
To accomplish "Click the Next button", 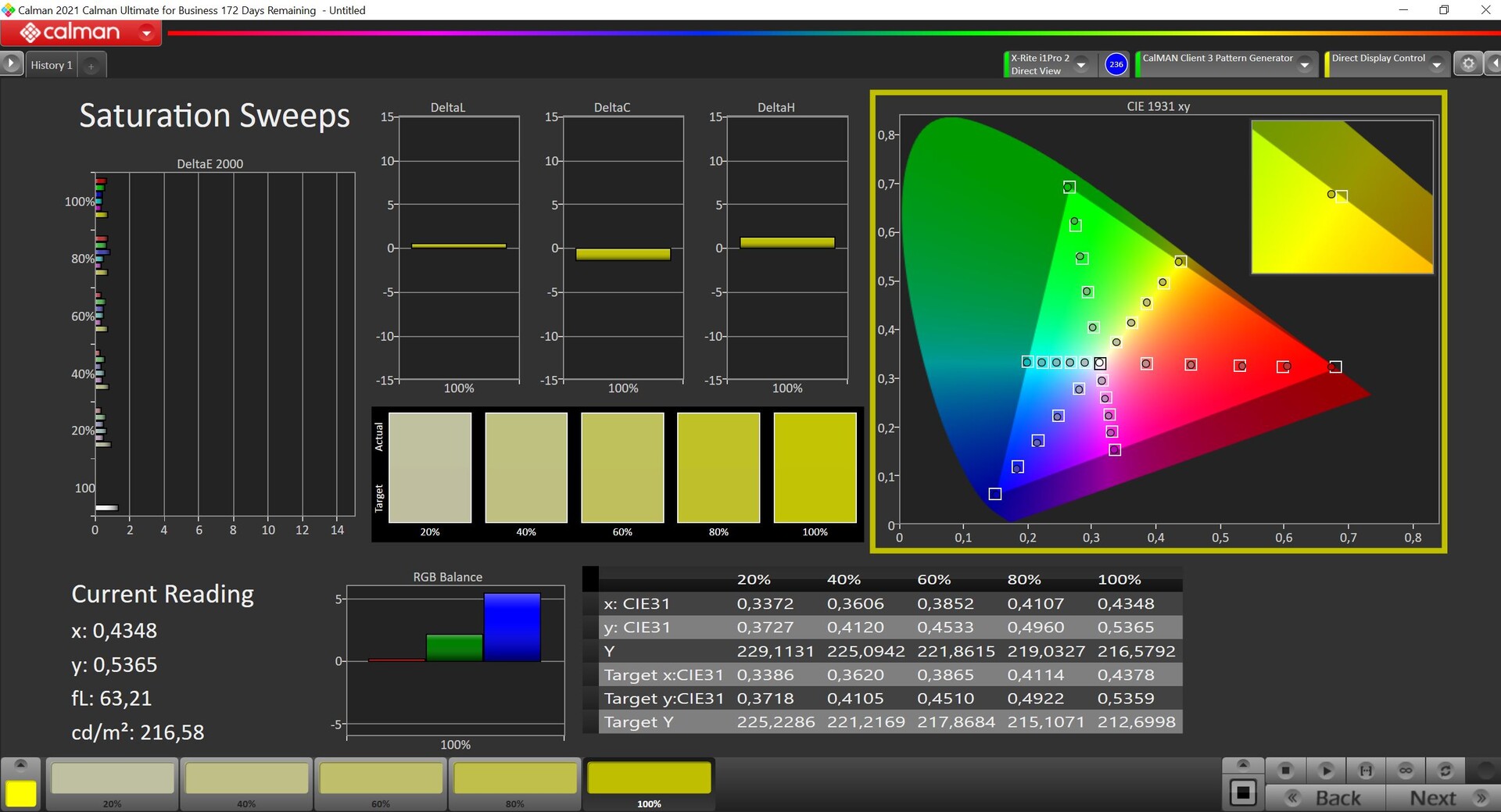I will click(1445, 798).
